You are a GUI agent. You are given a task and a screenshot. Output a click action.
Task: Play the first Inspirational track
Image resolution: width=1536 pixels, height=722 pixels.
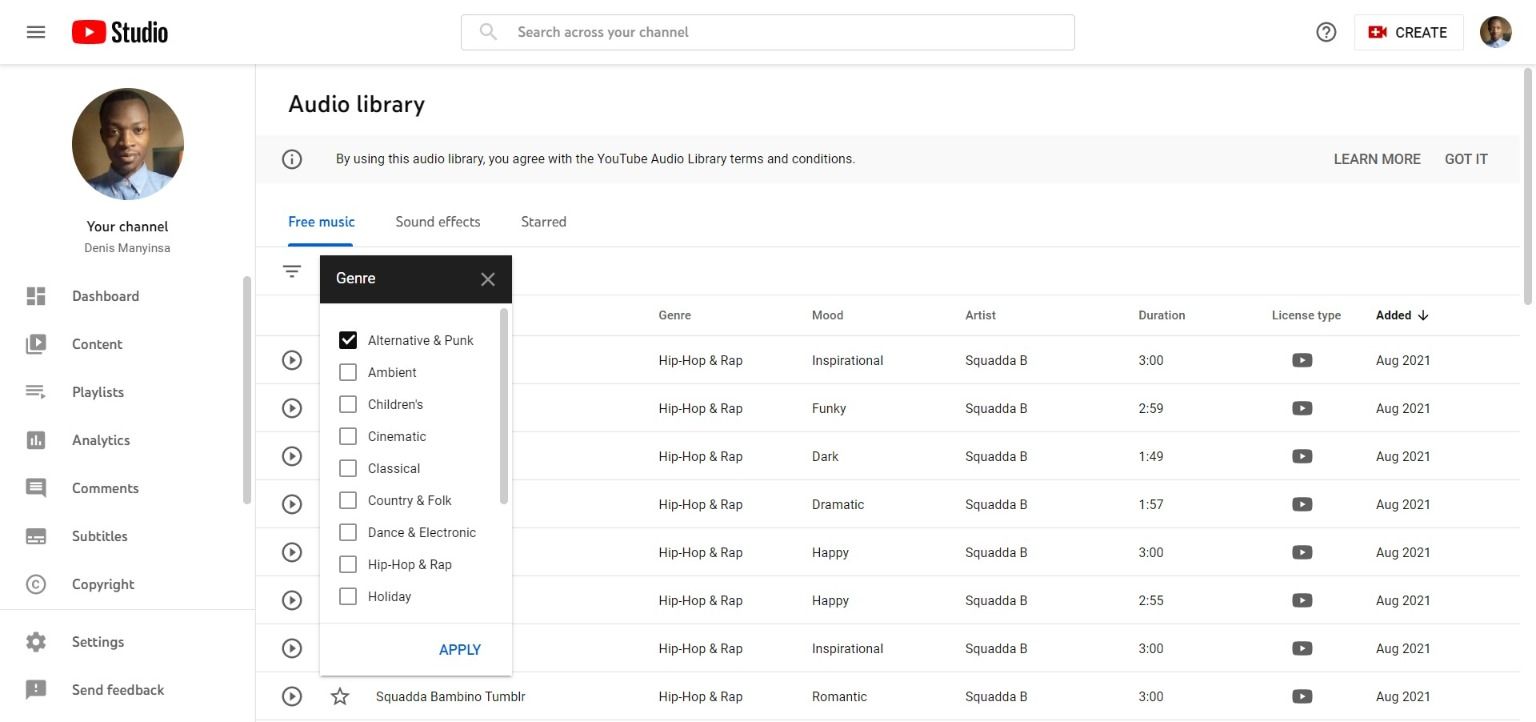292,360
